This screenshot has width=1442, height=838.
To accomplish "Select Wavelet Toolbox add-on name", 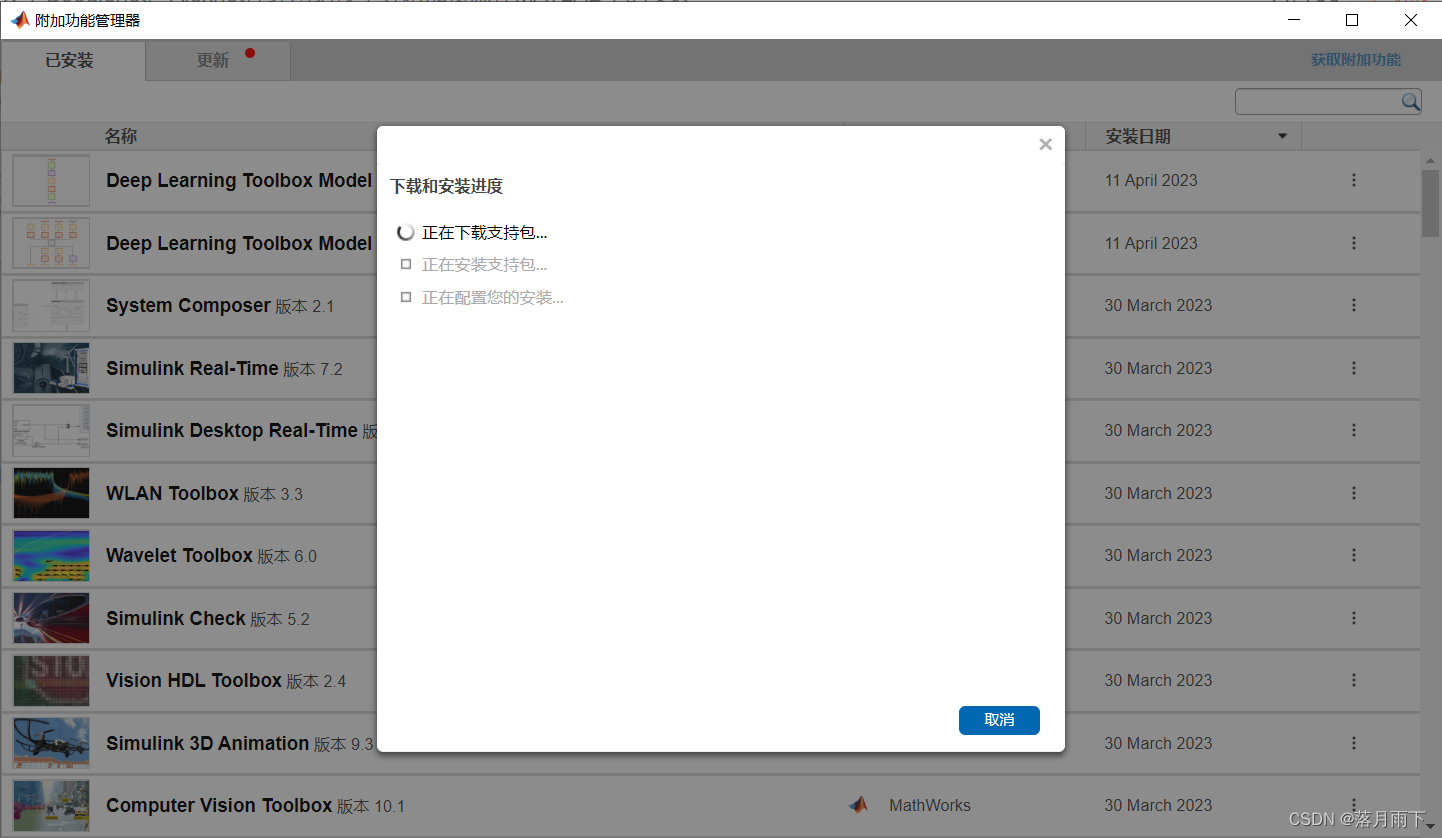I will (x=179, y=555).
